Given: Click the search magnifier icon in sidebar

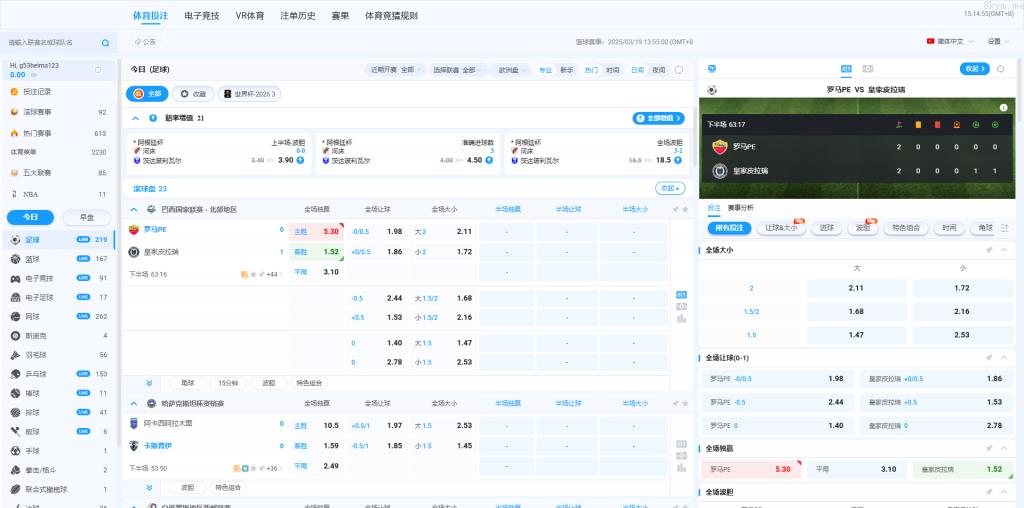Looking at the screenshot, I should (x=105, y=43).
